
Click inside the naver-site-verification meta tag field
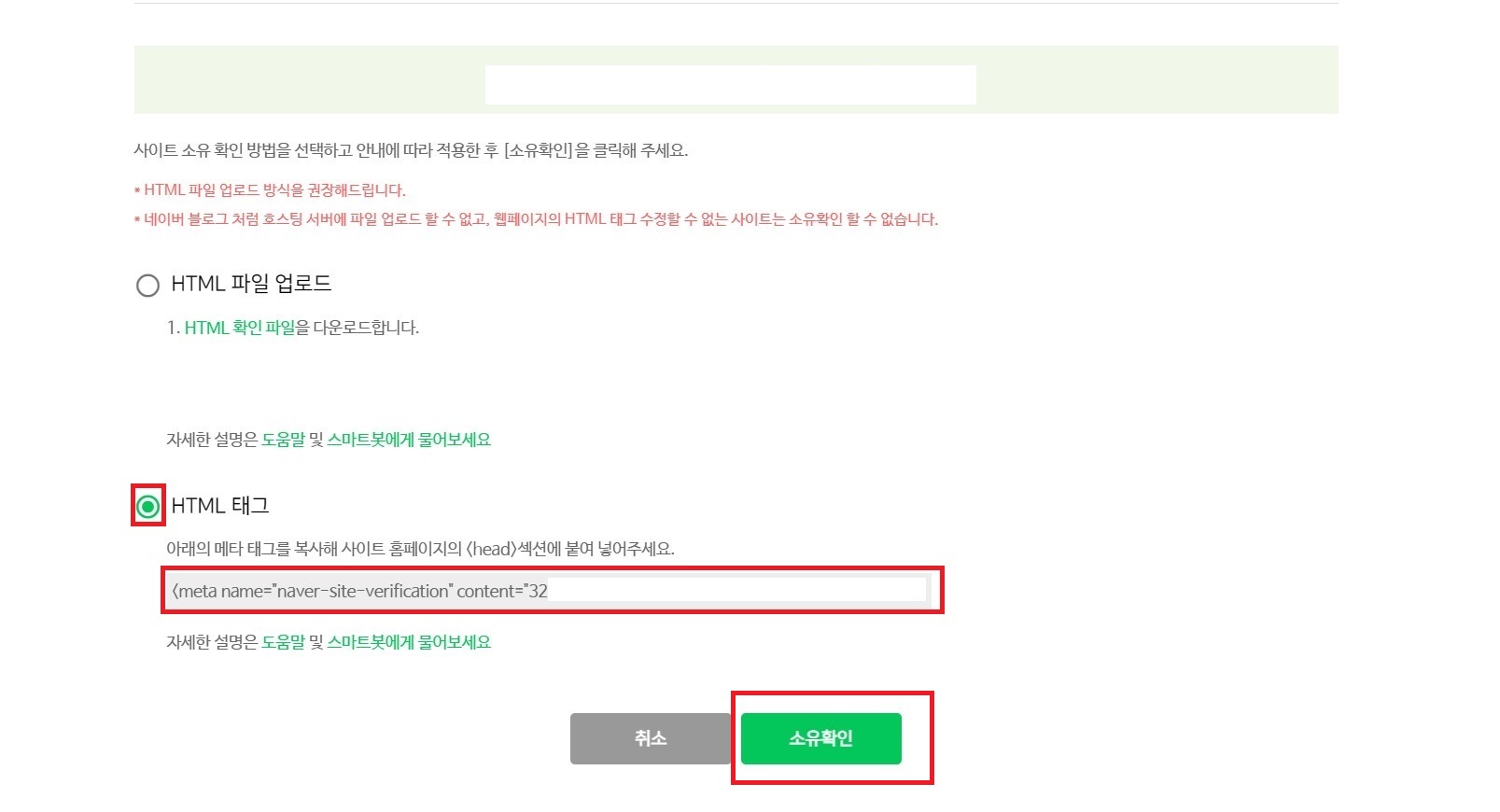pos(549,591)
